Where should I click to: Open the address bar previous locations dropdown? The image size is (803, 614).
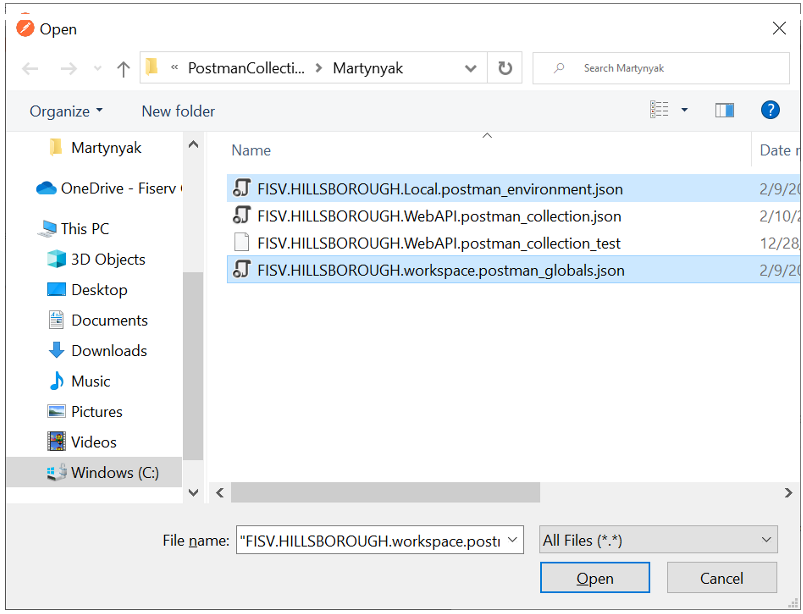tap(470, 68)
